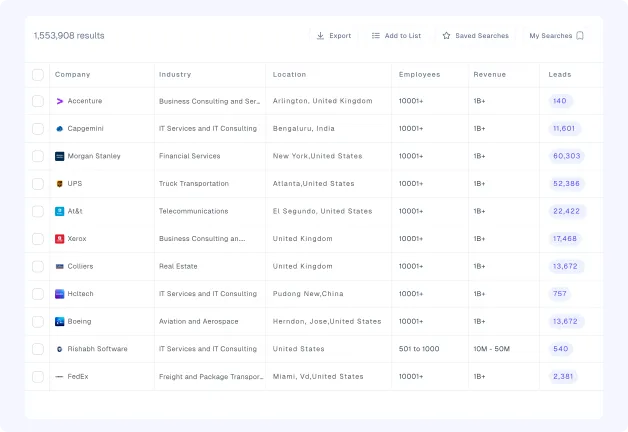Select the UPS row checkbox
The width and height of the screenshot is (628, 432).
[38, 184]
